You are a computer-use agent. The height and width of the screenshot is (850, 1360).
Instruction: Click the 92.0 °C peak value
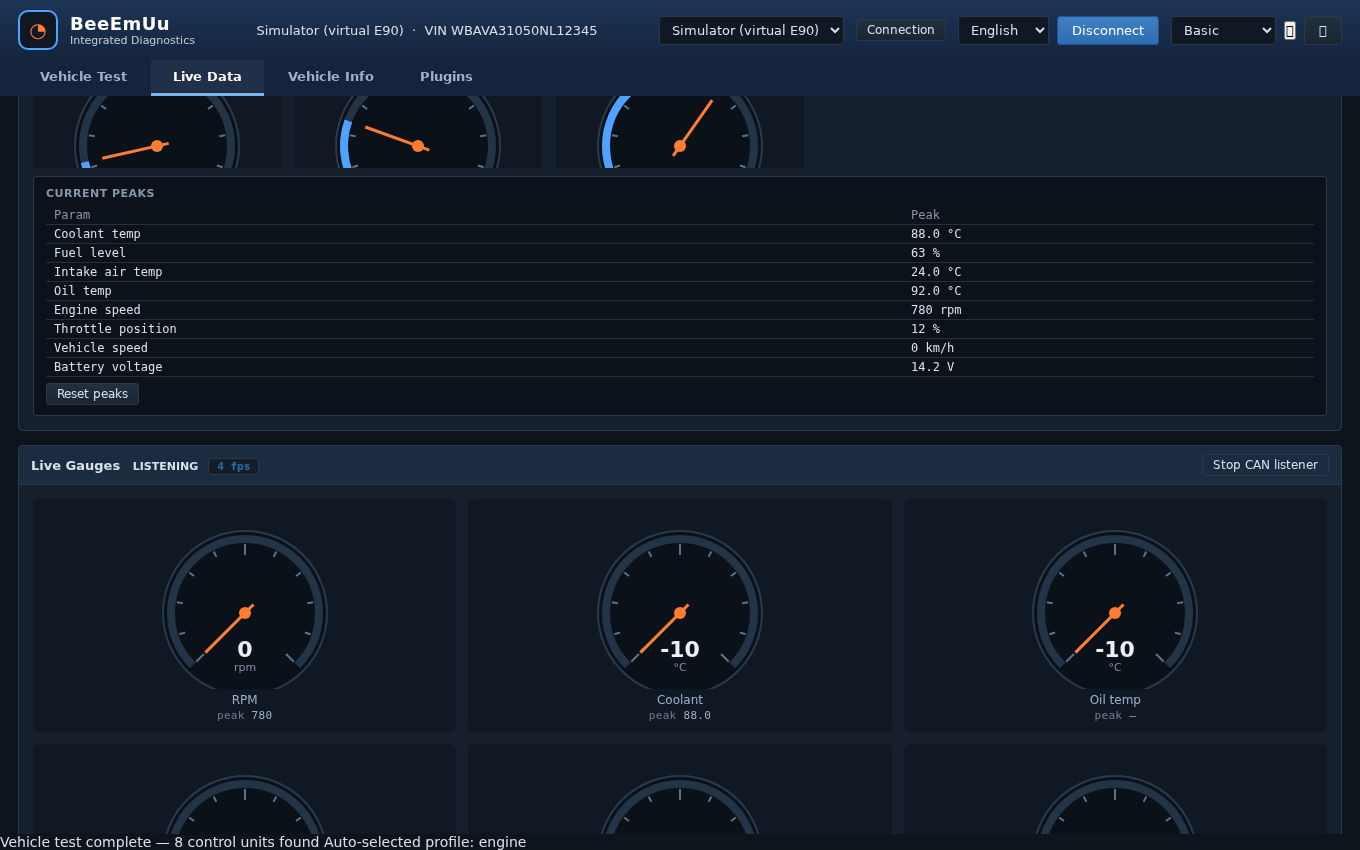click(x=936, y=291)
